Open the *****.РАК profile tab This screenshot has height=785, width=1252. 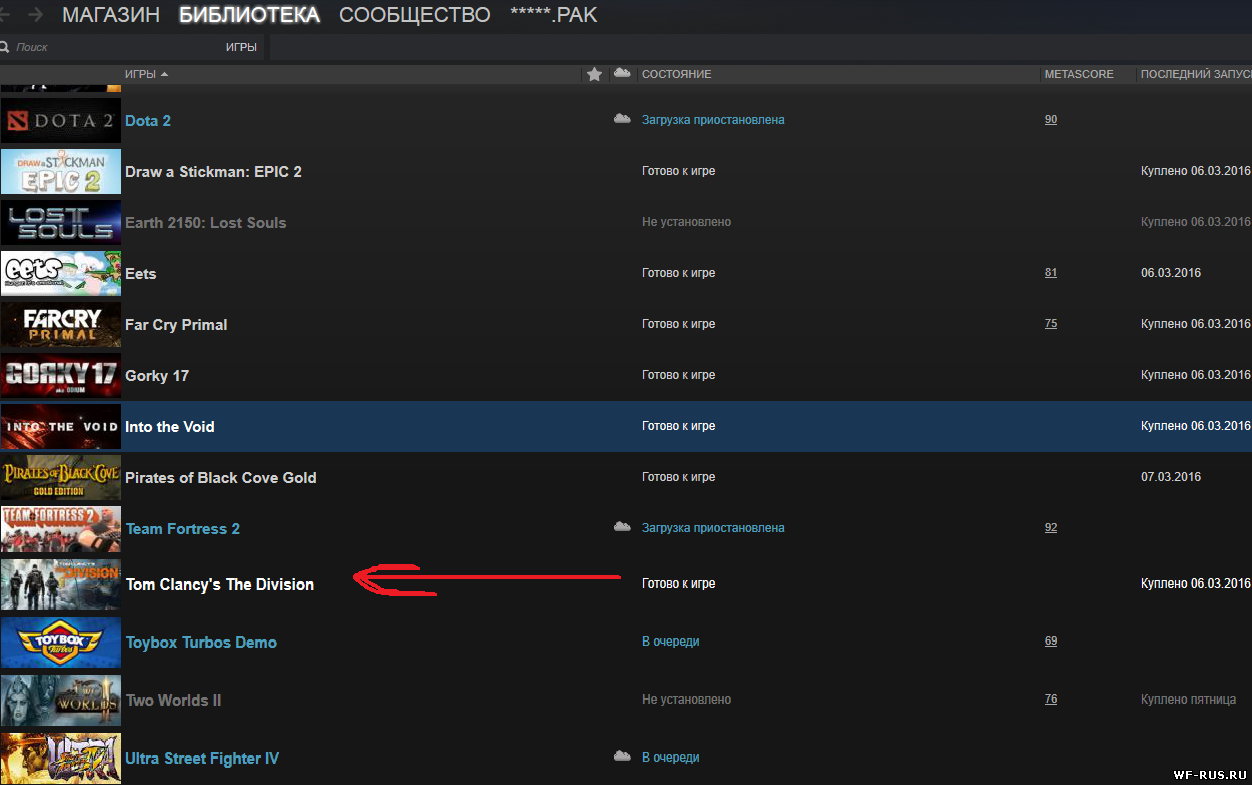(554, 15)
